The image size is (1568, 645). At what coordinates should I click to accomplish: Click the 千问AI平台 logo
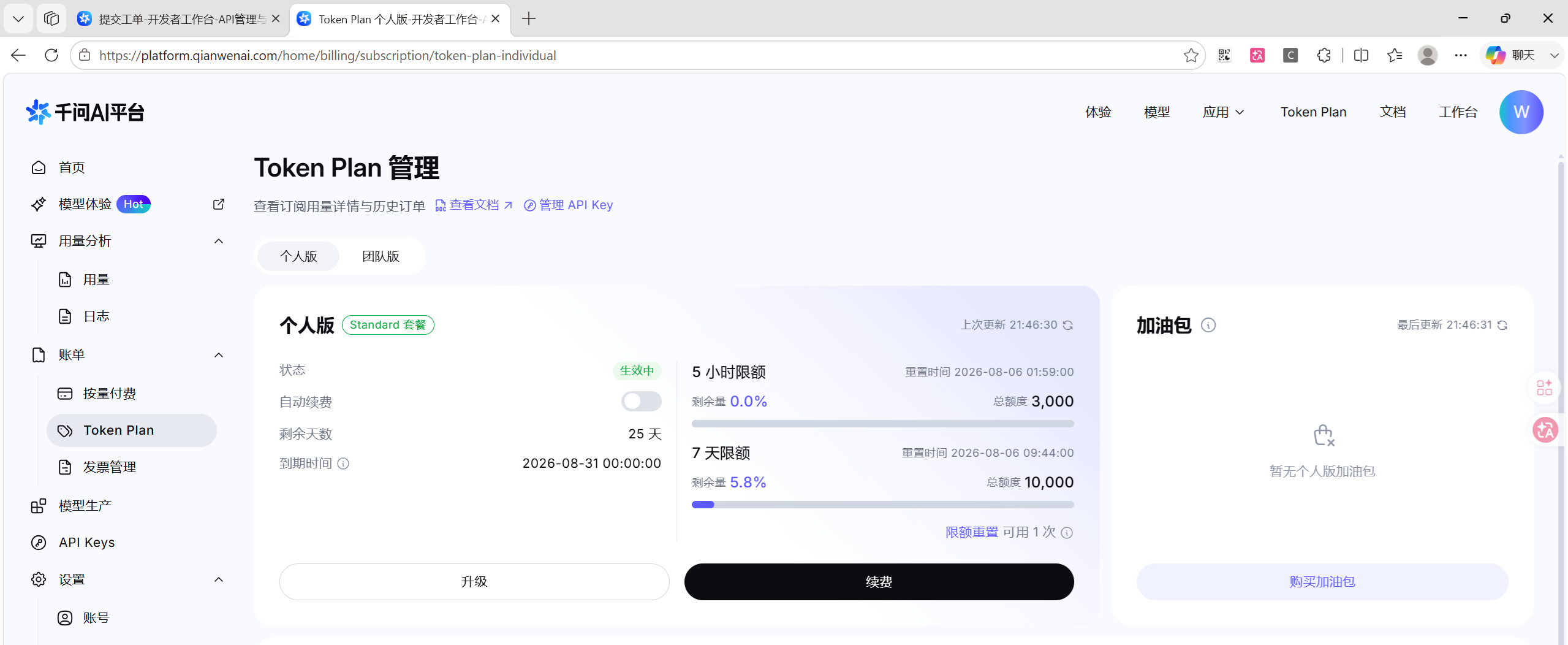coord(85,112)
